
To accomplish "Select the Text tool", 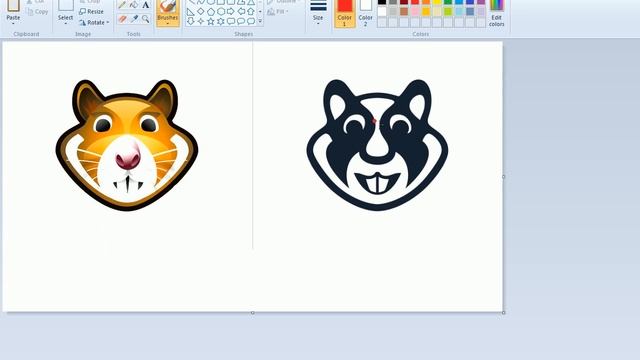I will [145, 5].
